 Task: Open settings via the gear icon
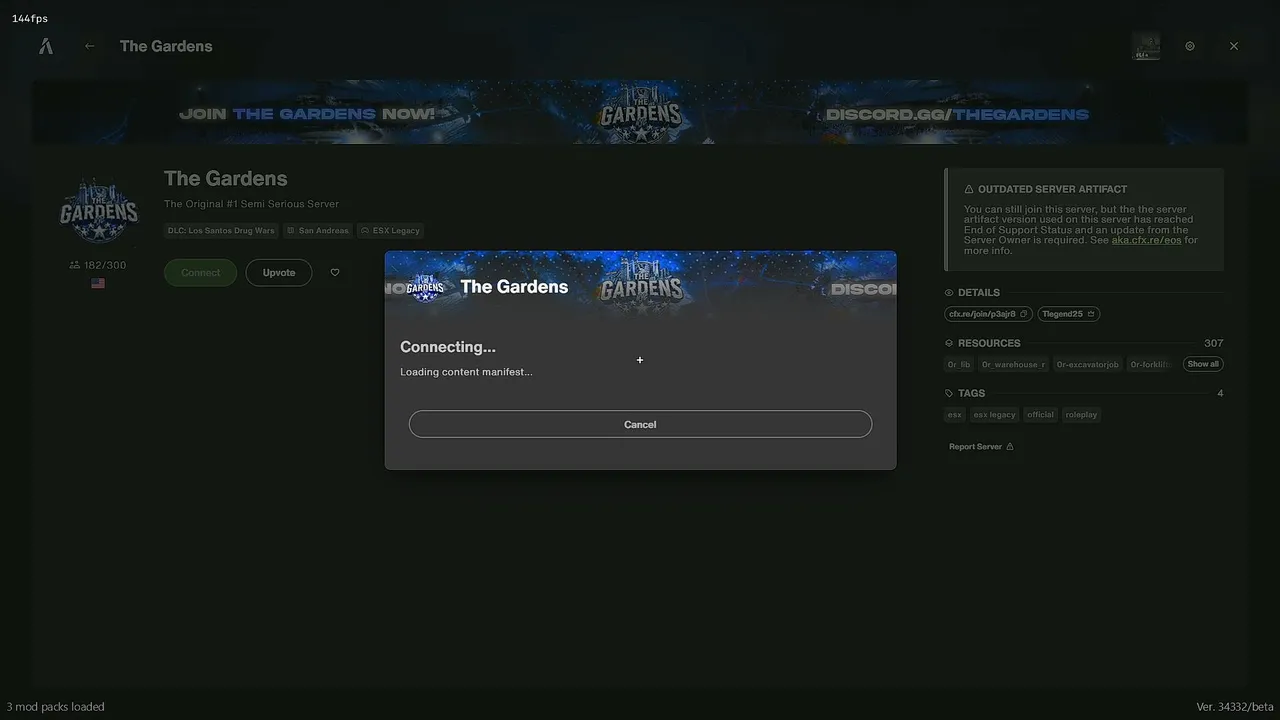(x=1190, y=46)
